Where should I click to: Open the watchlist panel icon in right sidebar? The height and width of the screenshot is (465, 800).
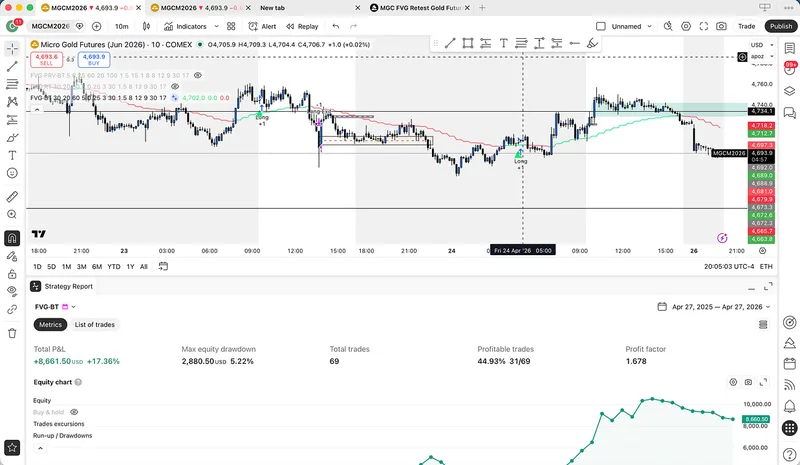789,48
